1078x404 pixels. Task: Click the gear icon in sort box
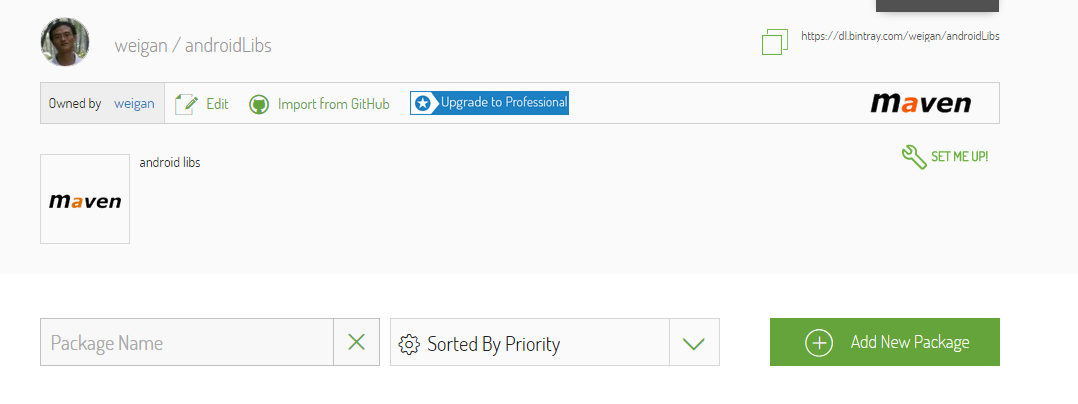tap(409, 344)
